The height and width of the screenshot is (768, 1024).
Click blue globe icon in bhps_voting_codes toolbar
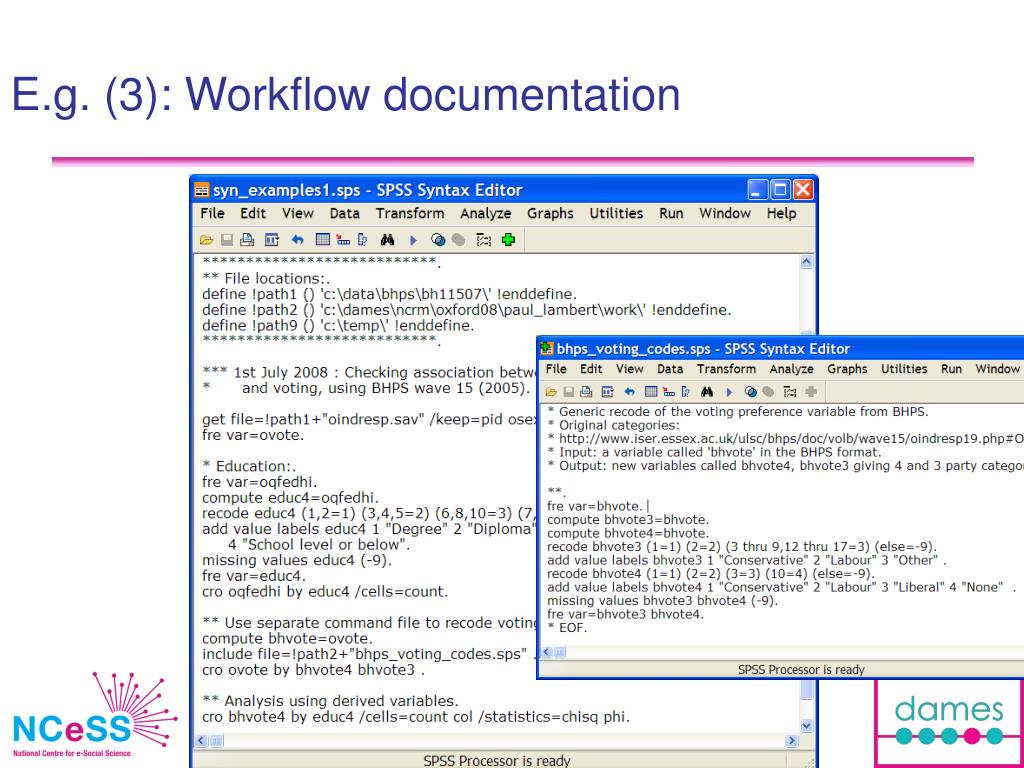tap(751, 392)
